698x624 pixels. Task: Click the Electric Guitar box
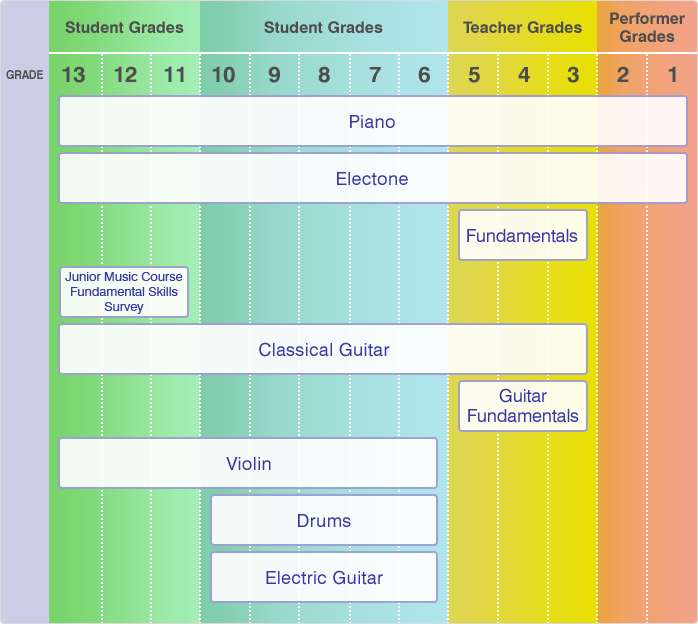click(324, 577)
